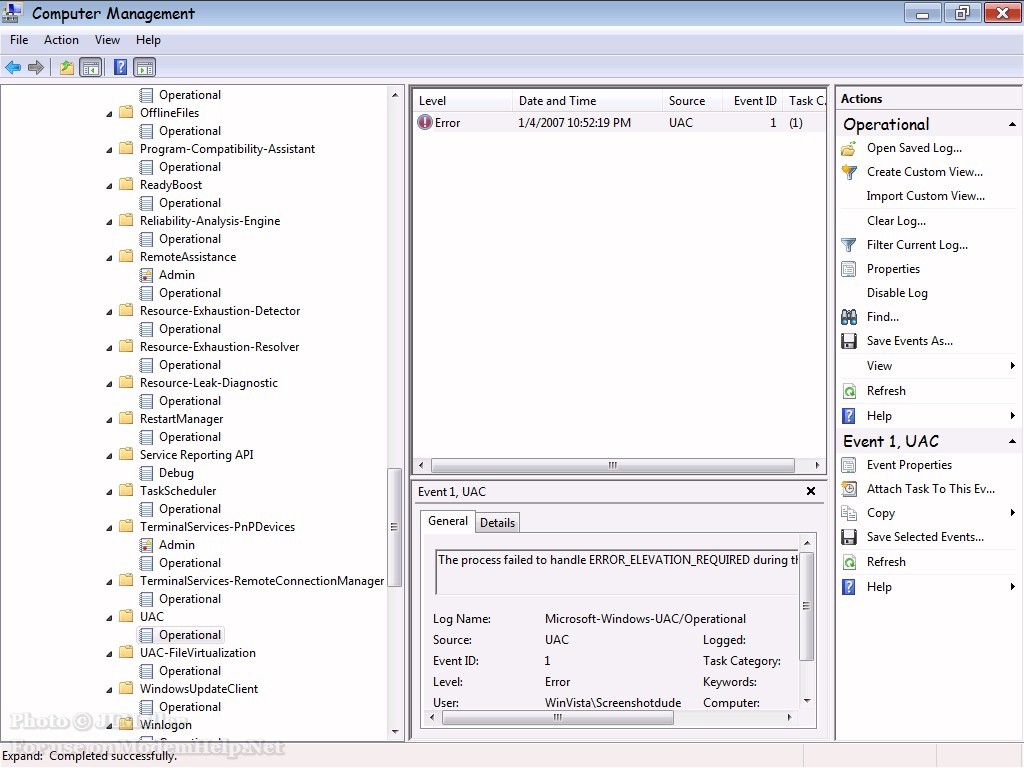The image size is (1024, 768).
Task: Sort by the Event ID column header
Action: click(754, 101)
